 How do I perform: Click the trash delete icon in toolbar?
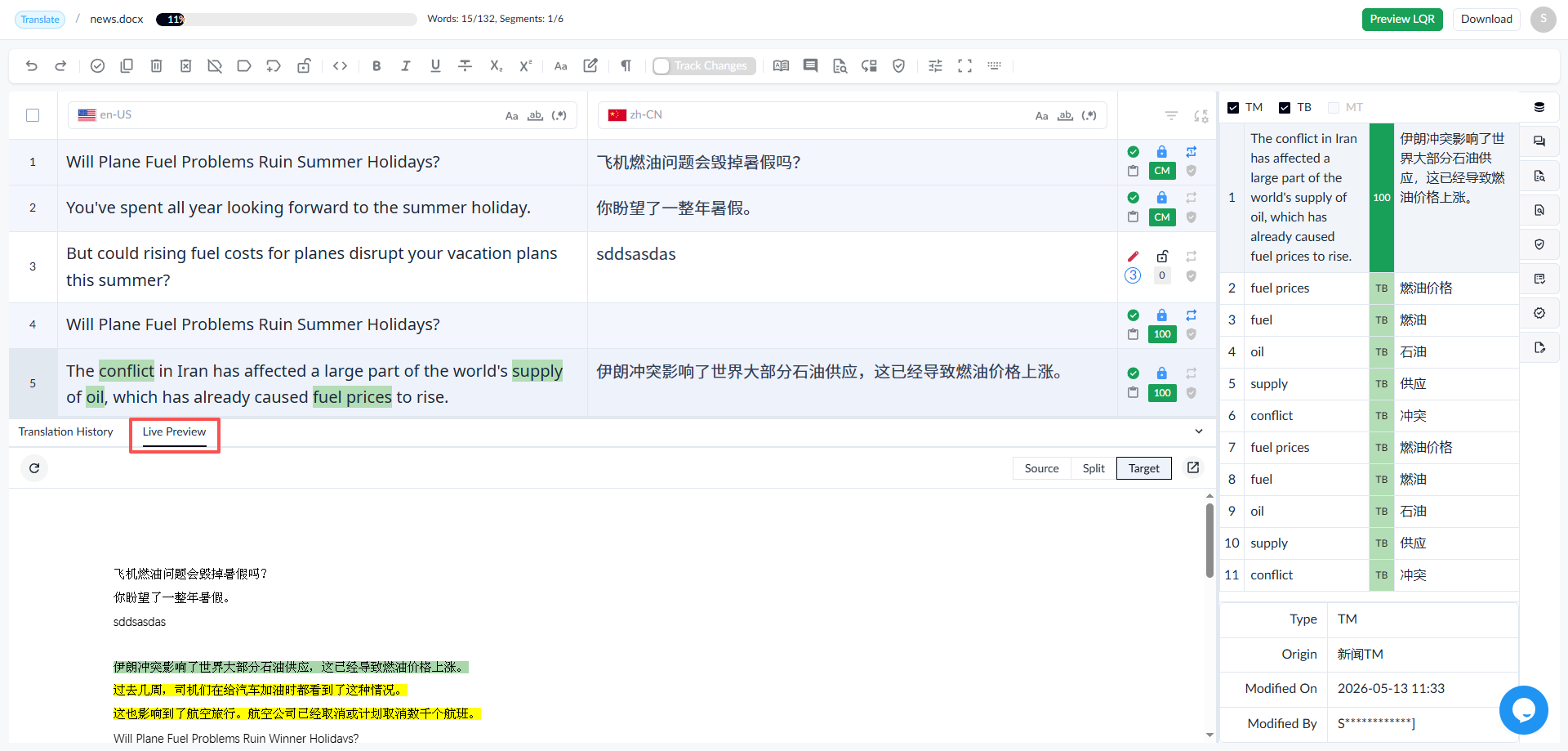(156, 66)
